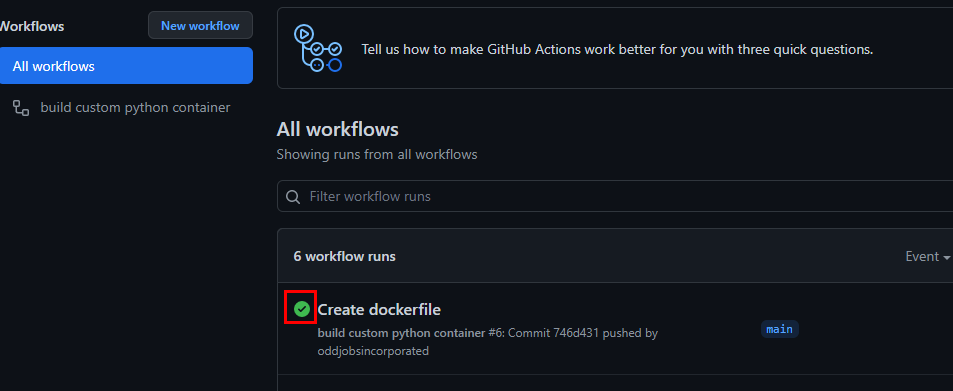Viewport: 953px width, 391px height.
Task: Click the Workflows sidebar heading
Action: pos(32,26)
